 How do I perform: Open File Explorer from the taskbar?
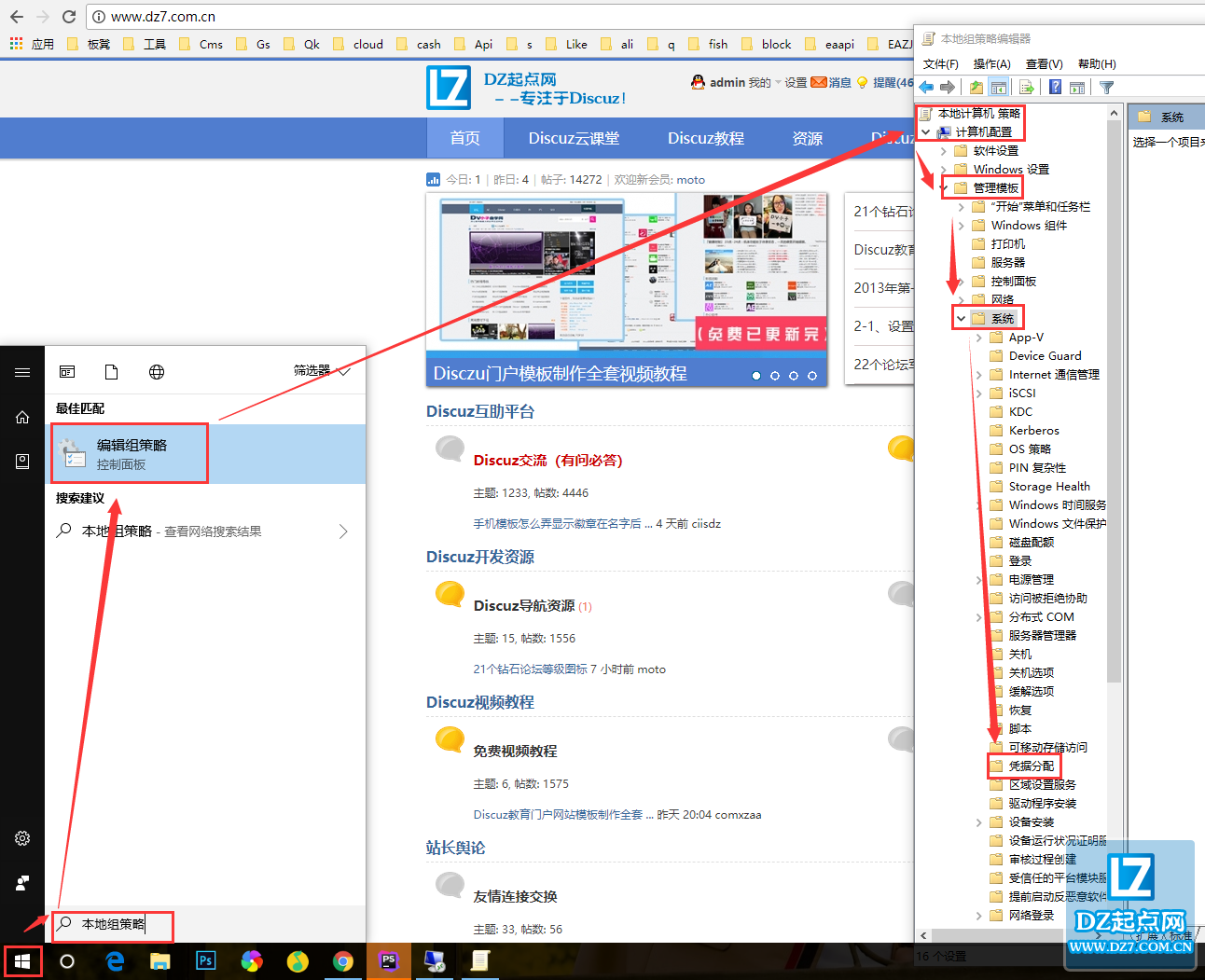pos(160,960)
